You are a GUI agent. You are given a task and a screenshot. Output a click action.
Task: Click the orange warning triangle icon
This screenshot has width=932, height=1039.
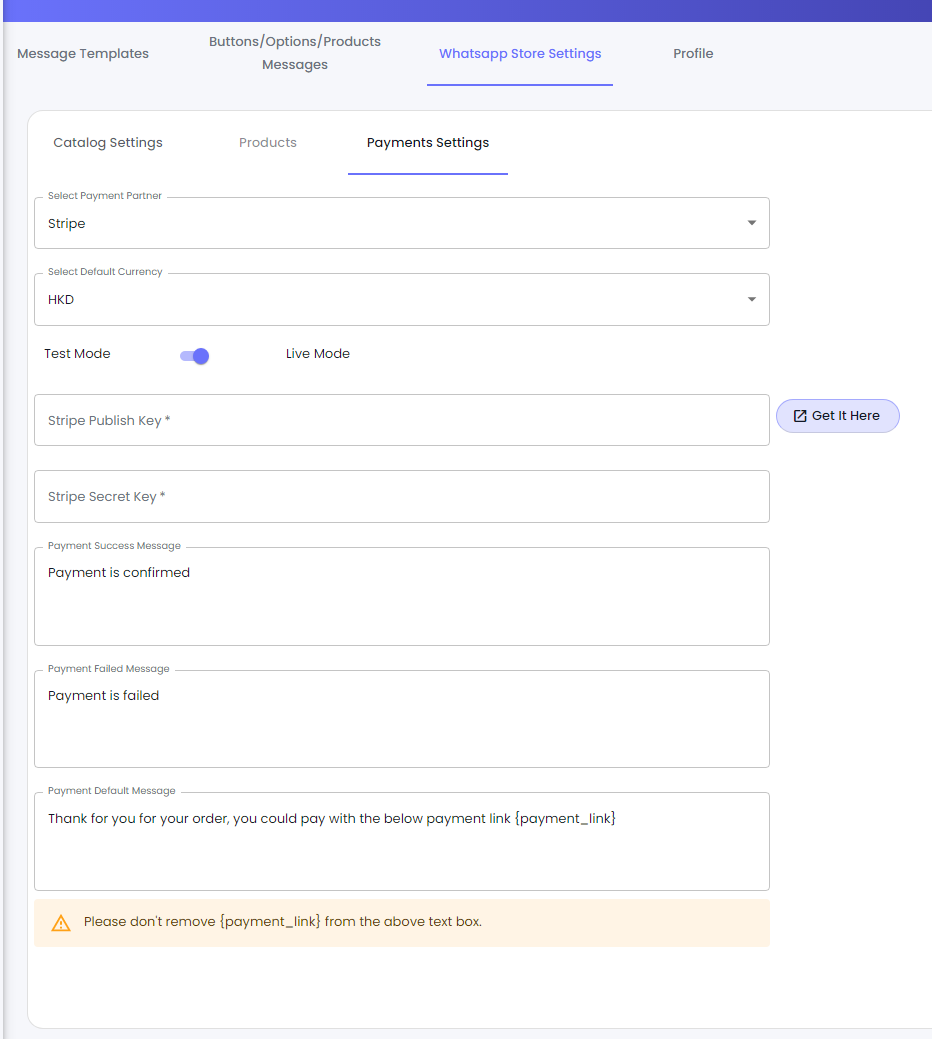click(61, 922)
